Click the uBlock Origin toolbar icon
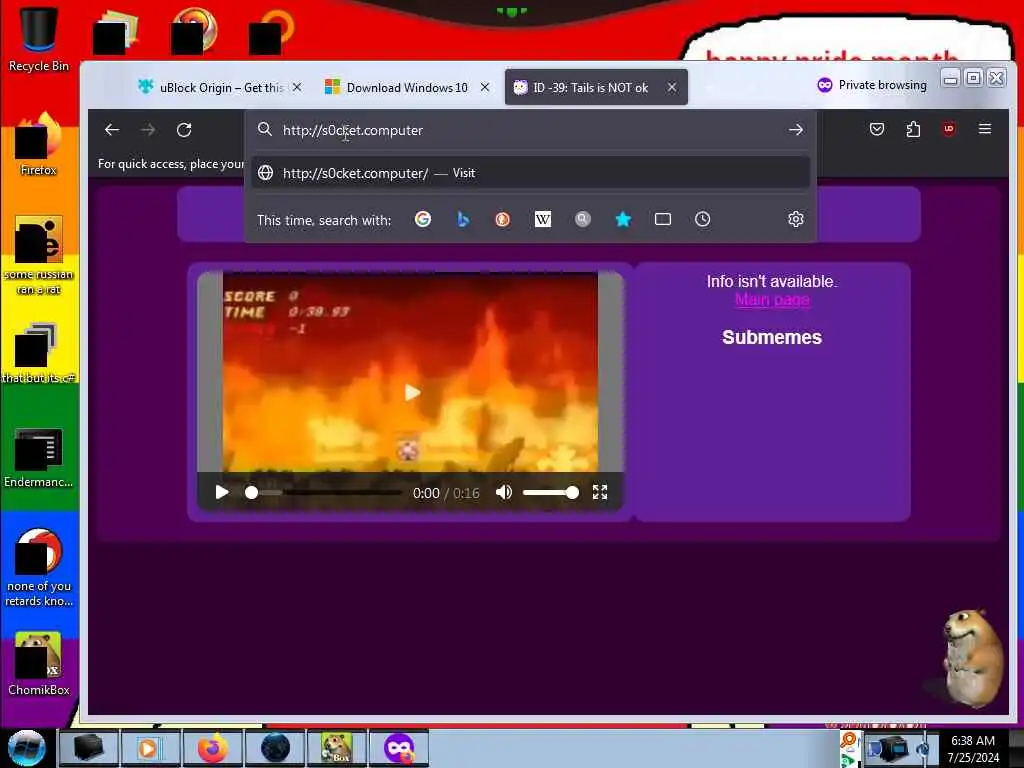The width and height of the screenshot is (1024, 768). point(949,129)
